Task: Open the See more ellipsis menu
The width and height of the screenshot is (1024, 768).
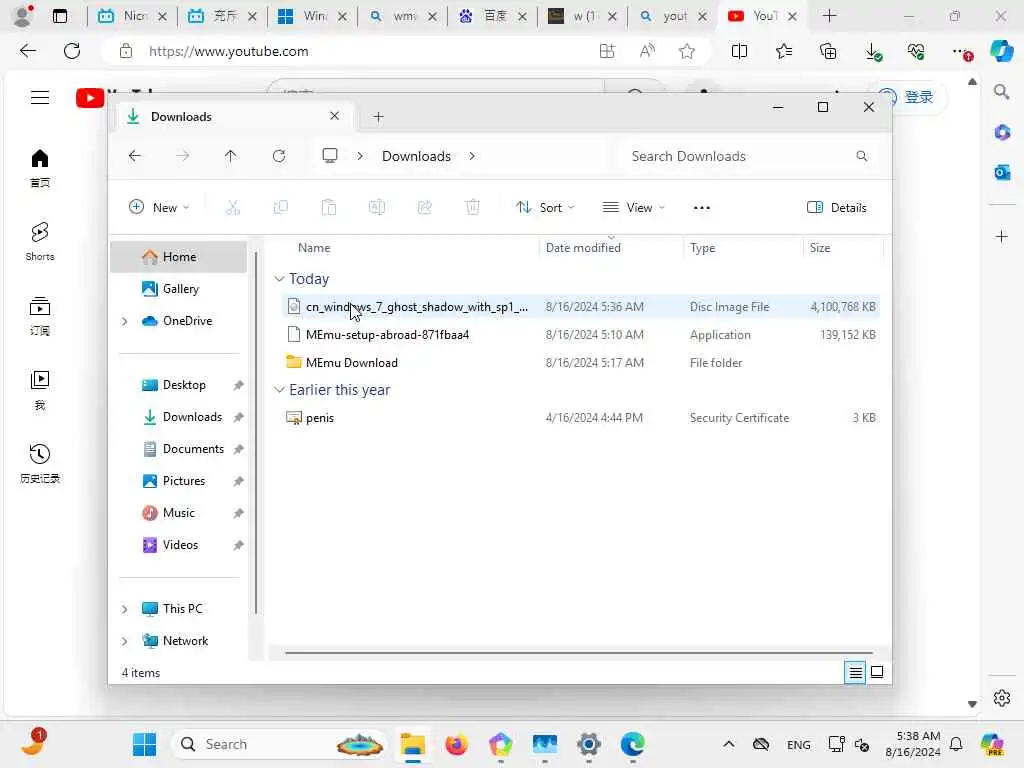Action: pos(701,208)
